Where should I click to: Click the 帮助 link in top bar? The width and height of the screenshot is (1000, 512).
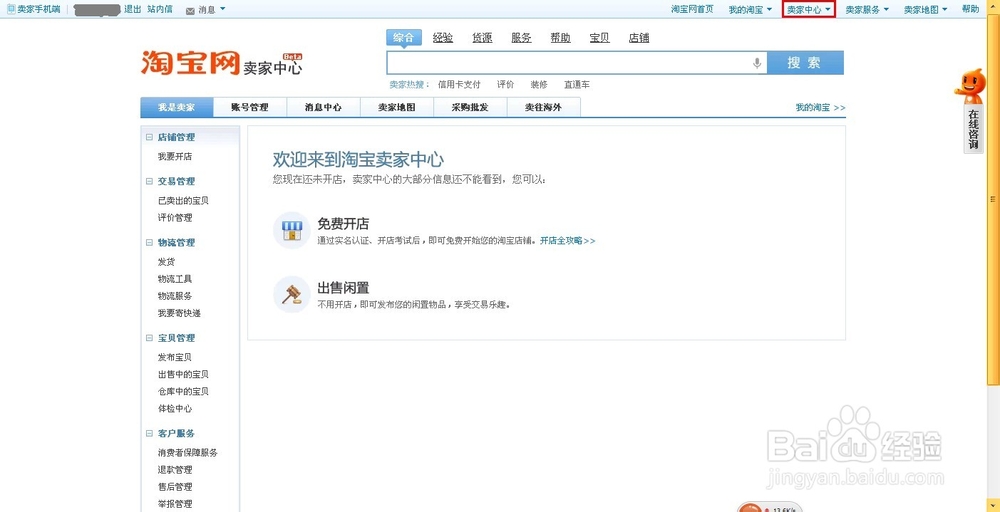tap(971, 10)
